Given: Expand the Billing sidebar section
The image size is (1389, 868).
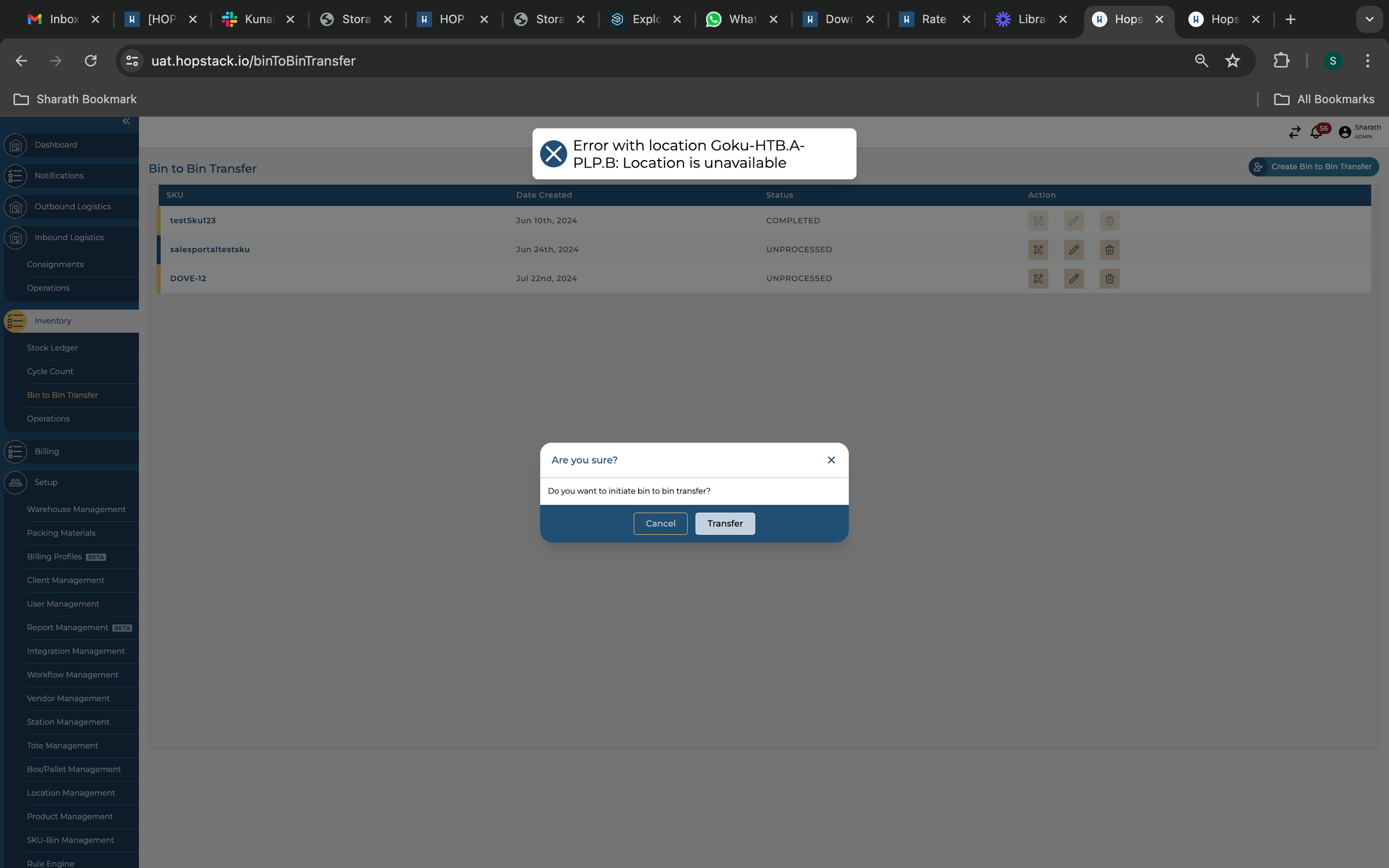Looking at the screenshot, I should [47, 452].
